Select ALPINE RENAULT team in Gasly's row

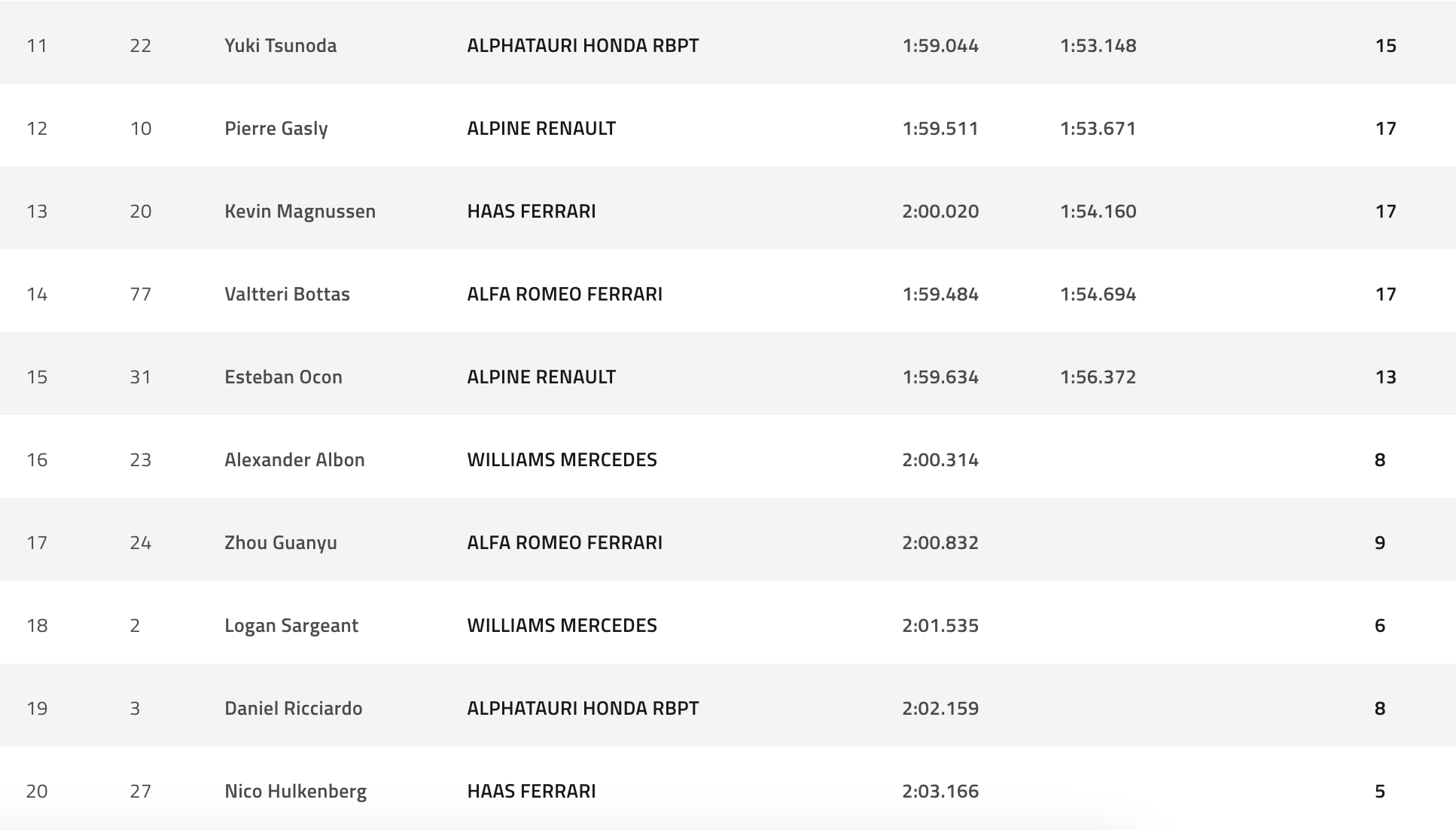[541, 128]
